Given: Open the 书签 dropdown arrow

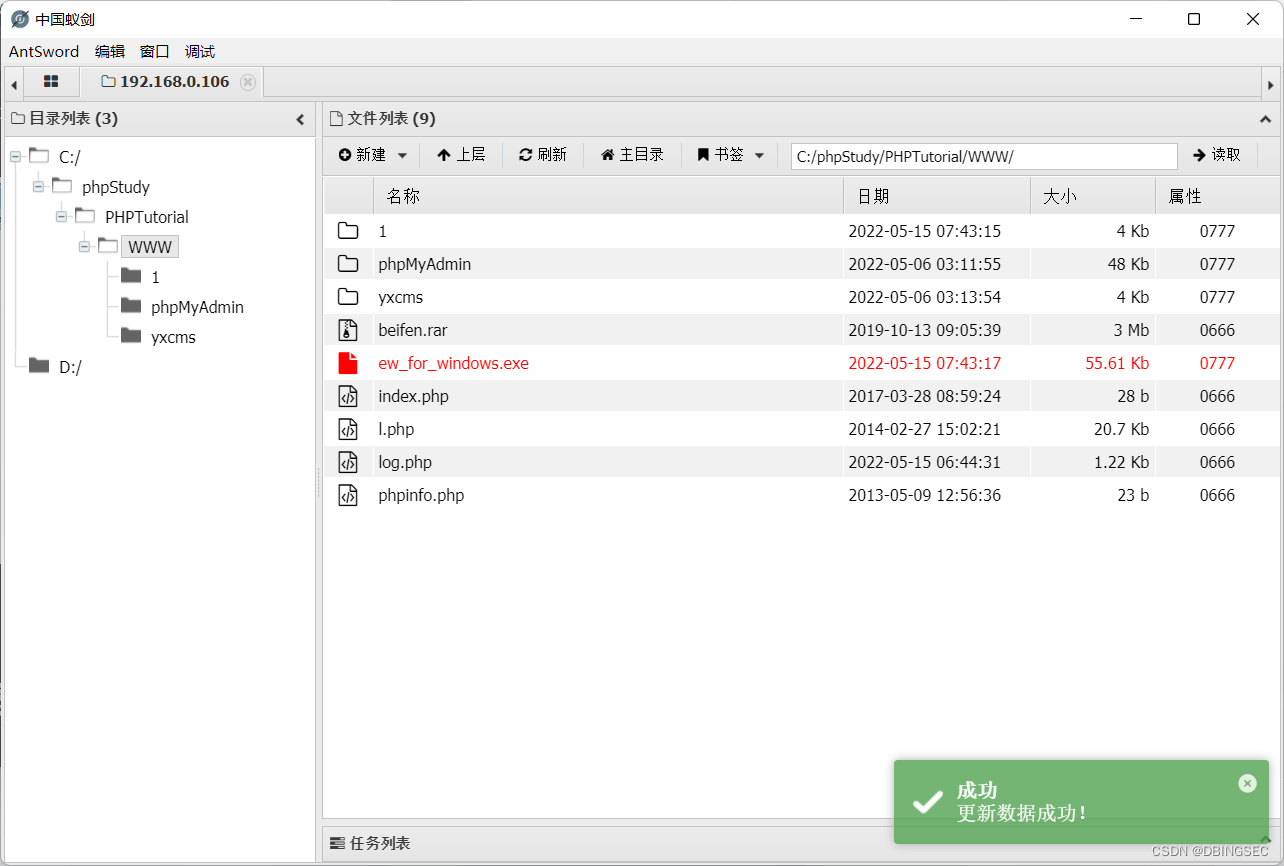Looking at the screenshot, I should coord(759,155).
